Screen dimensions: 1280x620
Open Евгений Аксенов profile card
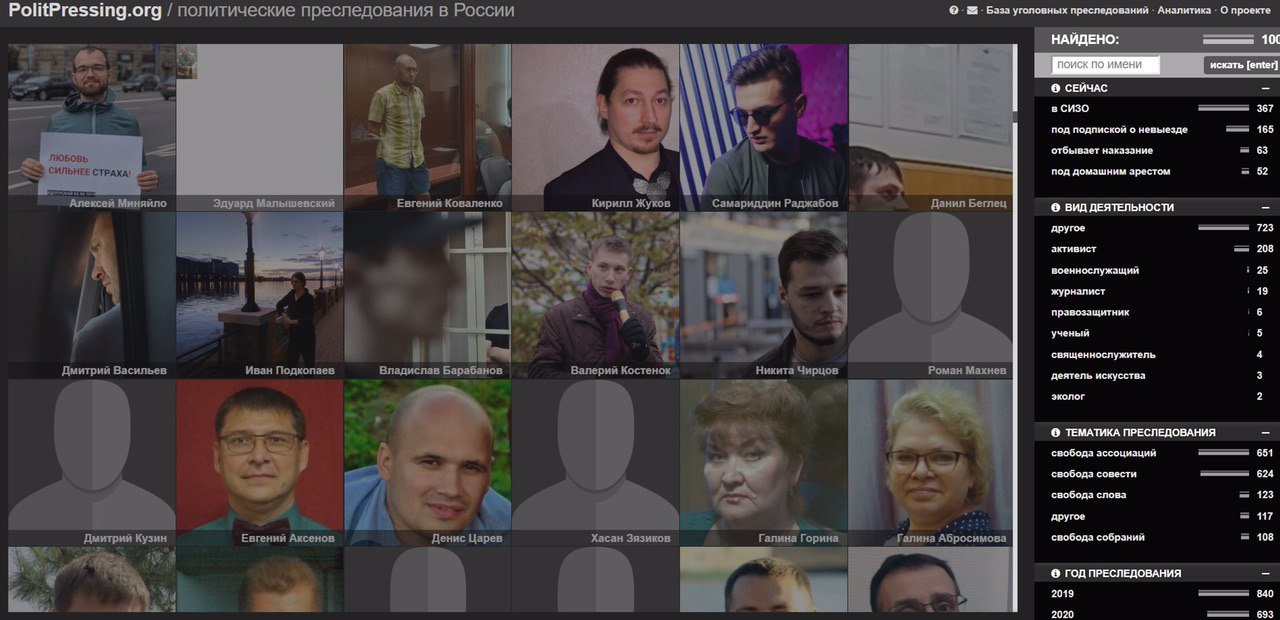pyautogui.click(x=260, y=463)
